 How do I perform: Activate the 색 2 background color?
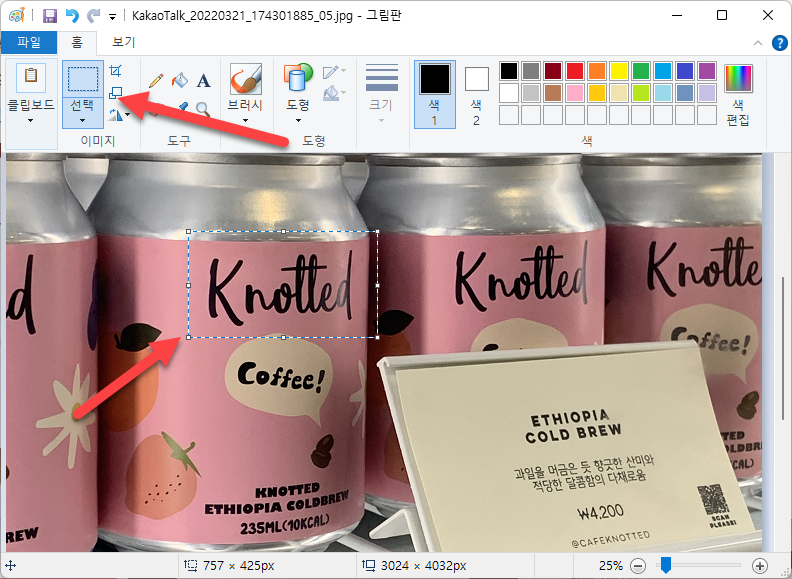pyautogui.click(x=476, y=96)
